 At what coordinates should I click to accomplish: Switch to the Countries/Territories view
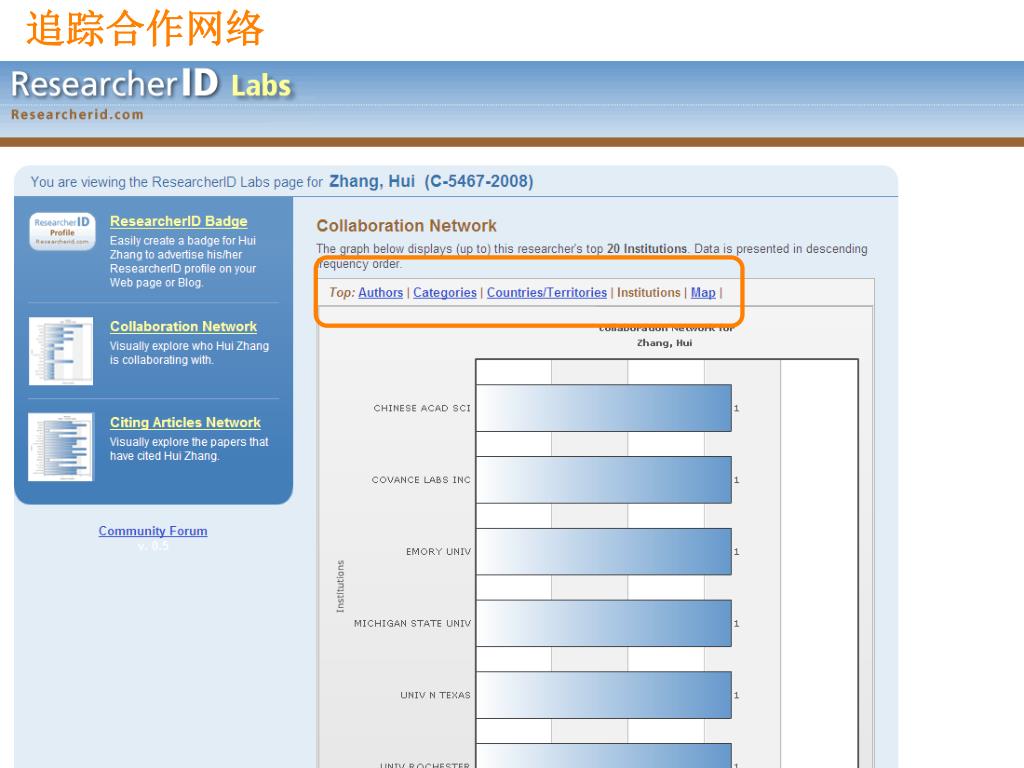tap(547, 293)
